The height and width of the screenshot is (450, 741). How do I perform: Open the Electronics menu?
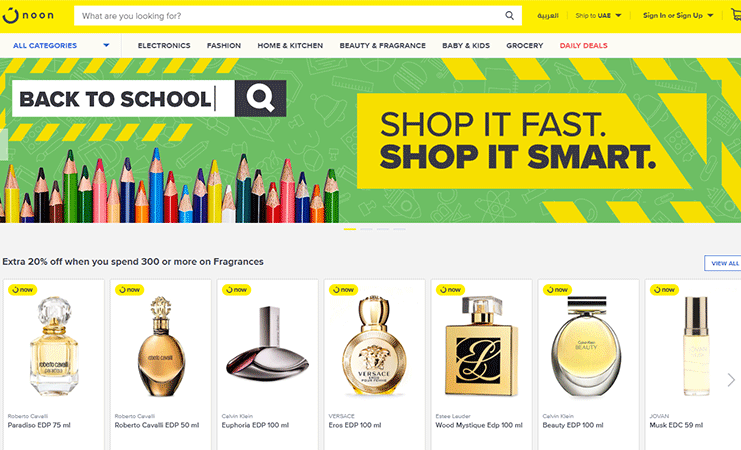pos(164,45)
